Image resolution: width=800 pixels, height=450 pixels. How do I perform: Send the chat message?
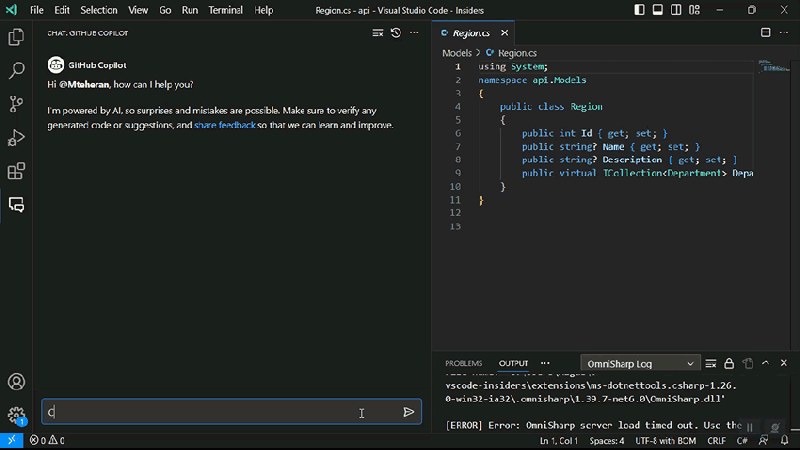click(x=408, y=412)
